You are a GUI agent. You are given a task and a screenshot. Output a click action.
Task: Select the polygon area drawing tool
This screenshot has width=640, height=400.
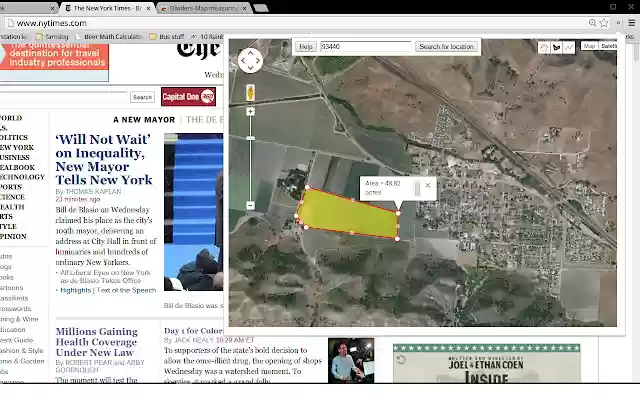coord(556,48)
